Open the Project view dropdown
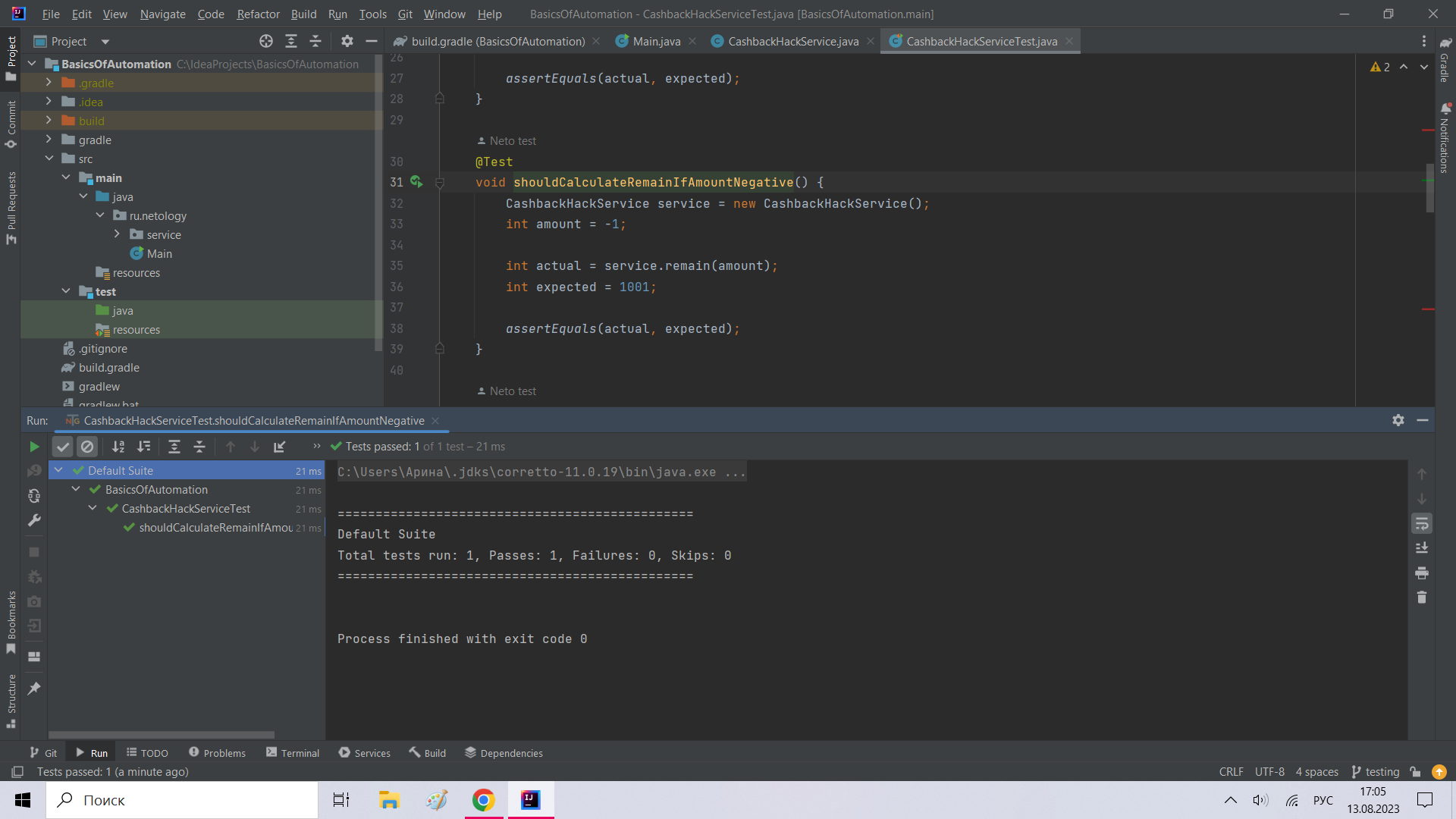This screenshot has width=1456, height=819. click(x=105, y=42)
